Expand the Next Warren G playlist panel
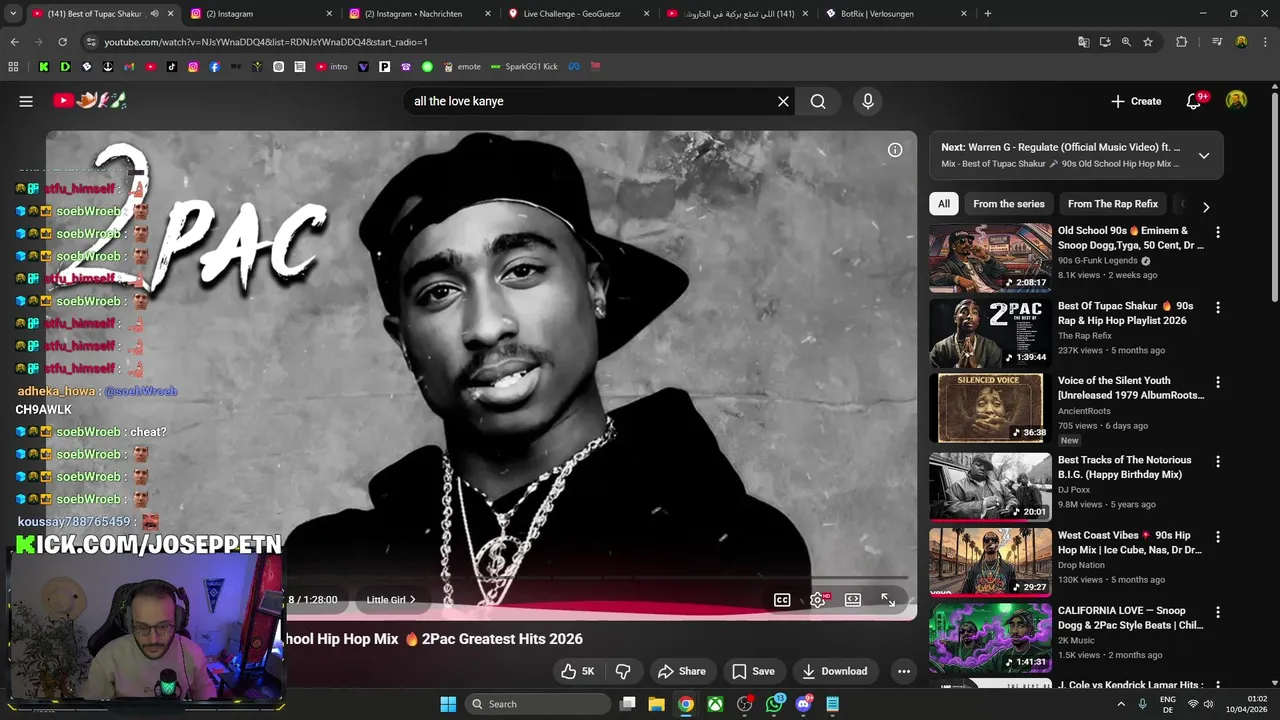The image size is (1280, 720). tap(1204, 155)
